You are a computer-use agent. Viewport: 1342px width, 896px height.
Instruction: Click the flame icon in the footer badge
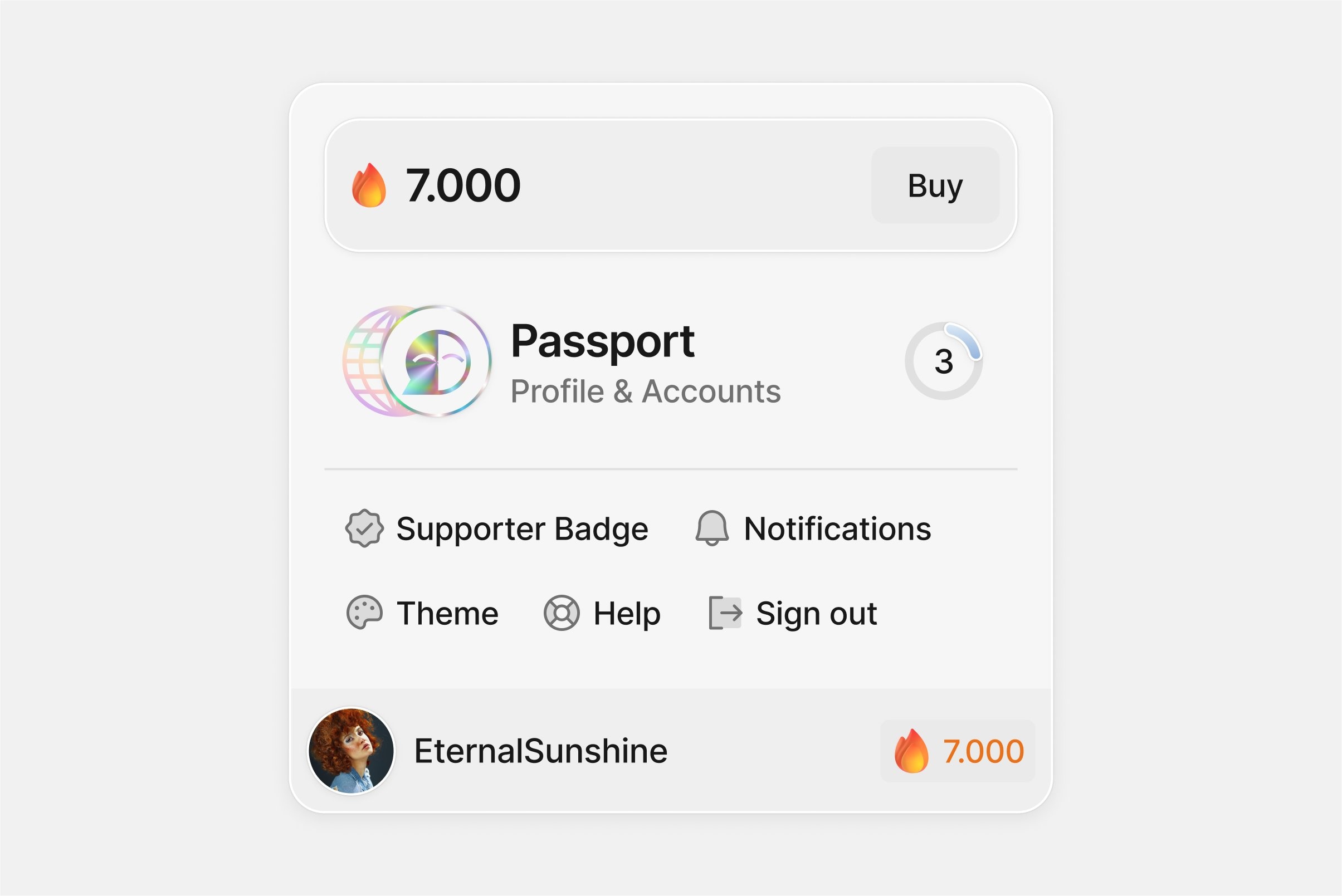911,751
